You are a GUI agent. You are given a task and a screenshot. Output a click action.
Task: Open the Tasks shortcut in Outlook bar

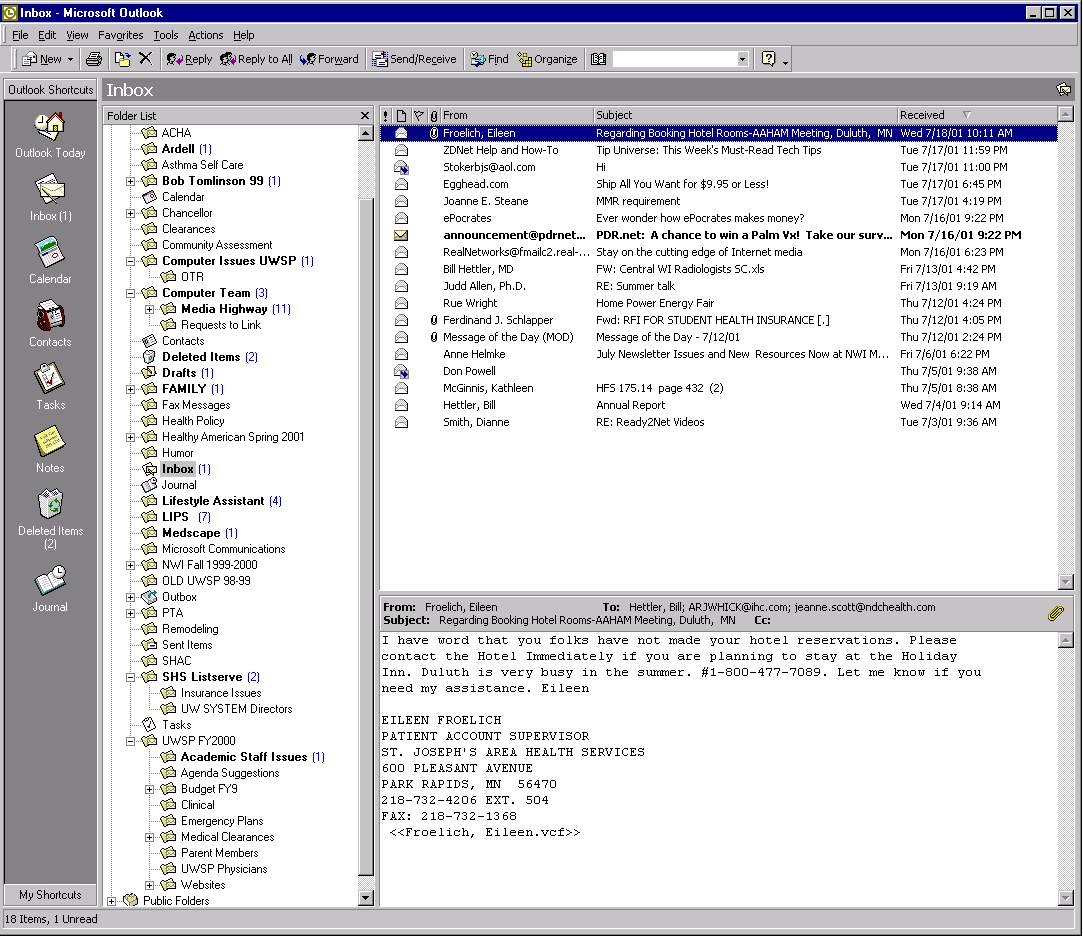click(50, 387)
